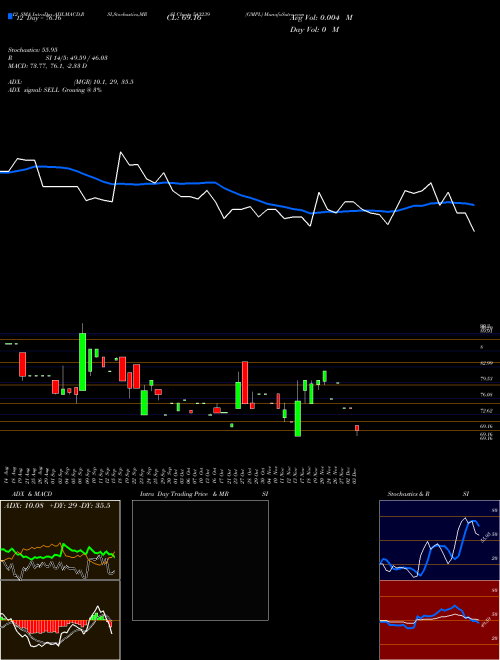Click the "ADX signal: SELL Growing @ 3%" text
Screen dimensions: 500x660
(x=55, y=90)
